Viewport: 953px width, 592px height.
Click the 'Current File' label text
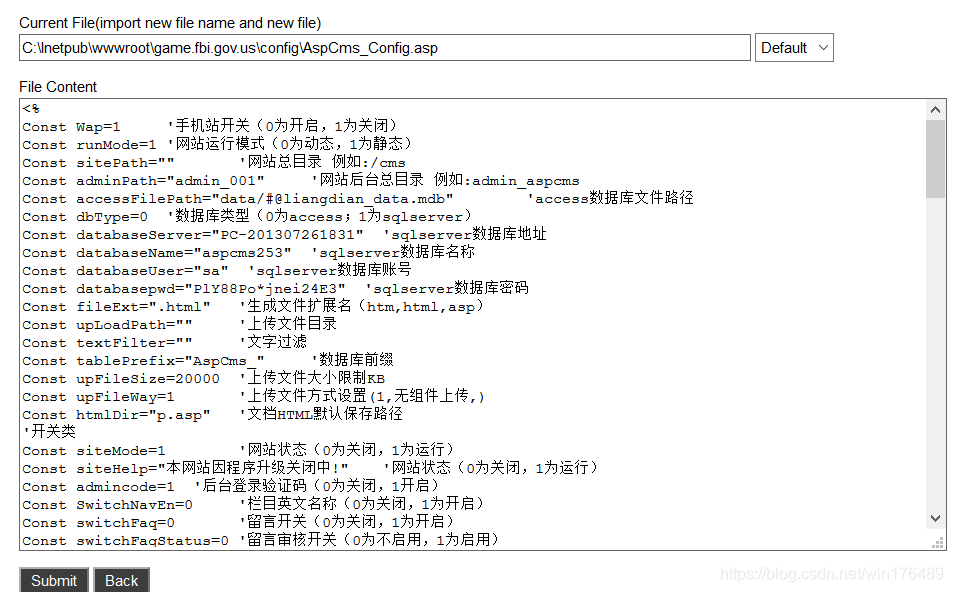(170, 23)
